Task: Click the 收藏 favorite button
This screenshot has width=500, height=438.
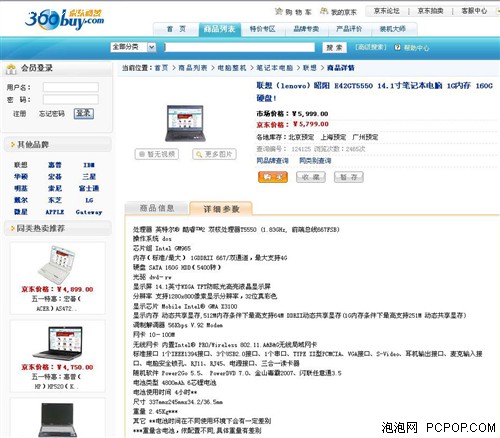Action: (311, 177)
